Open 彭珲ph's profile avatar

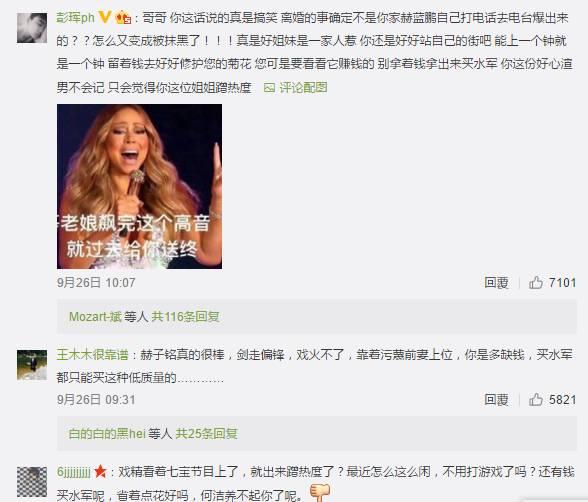point(32,28)
